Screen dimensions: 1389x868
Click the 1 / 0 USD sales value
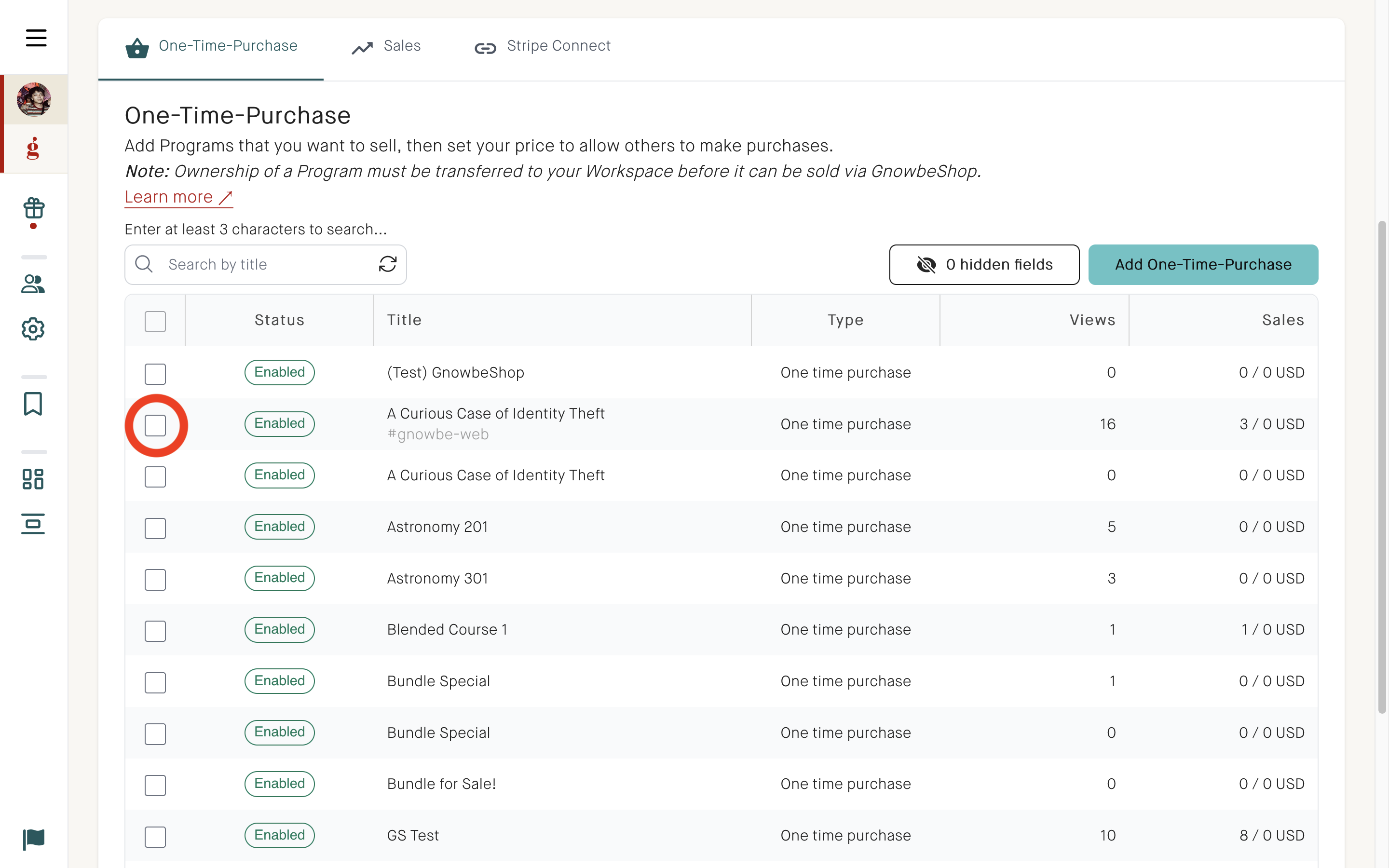(x=1272, y=630)
